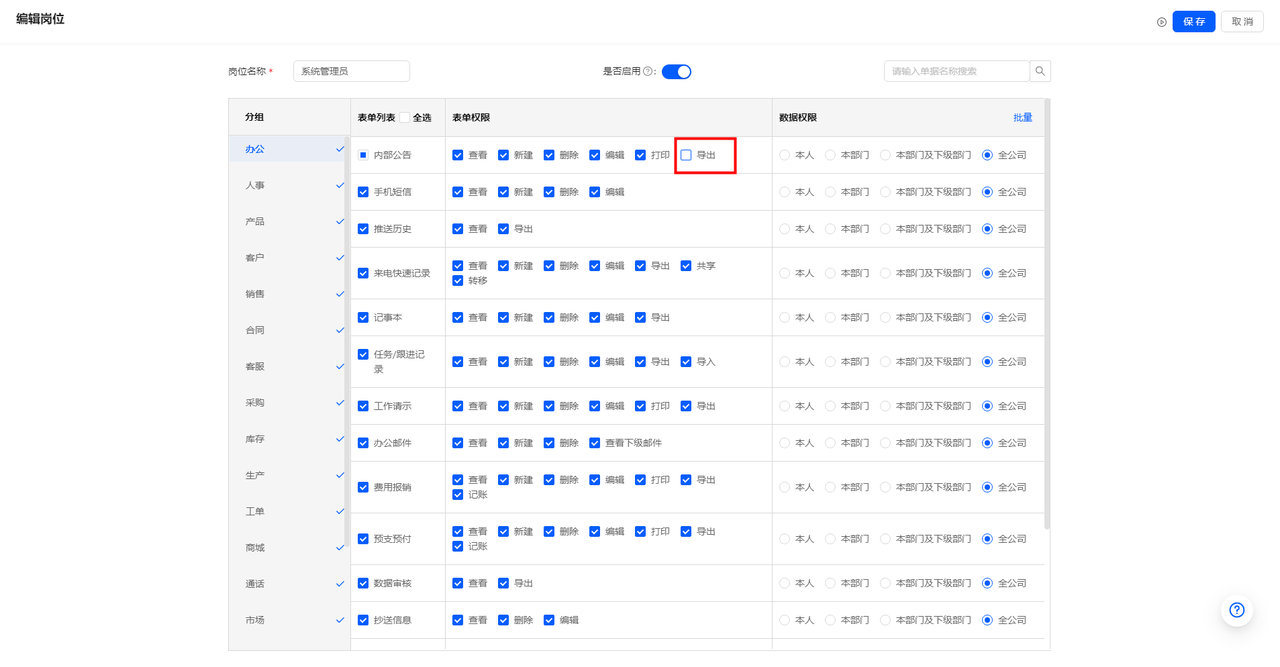The height and width of the screenshot is (667, 1280).
Task: Click the 是否启用 help hint icon
Action: point(648,71)
